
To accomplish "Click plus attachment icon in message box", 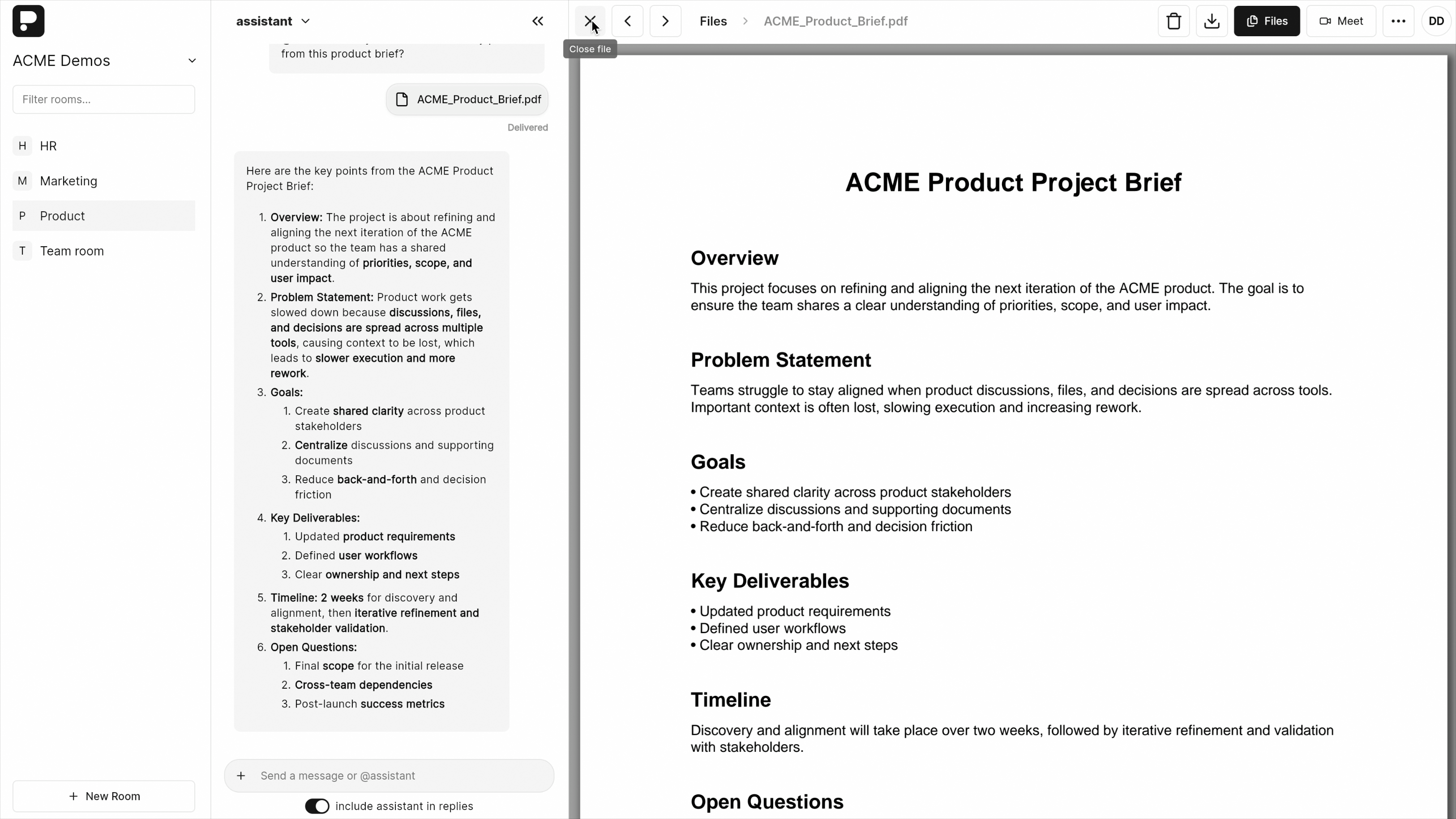I will (x=241, y=776).
